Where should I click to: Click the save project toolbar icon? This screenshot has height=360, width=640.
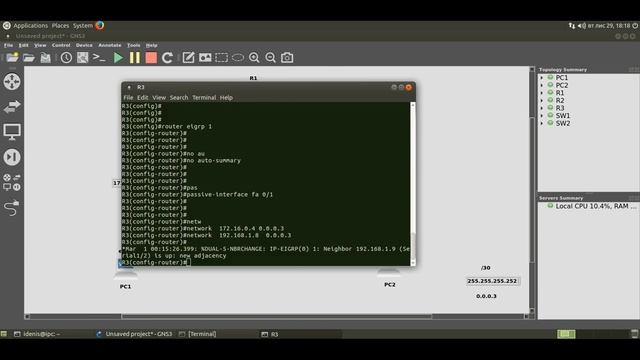click(45, 58)
